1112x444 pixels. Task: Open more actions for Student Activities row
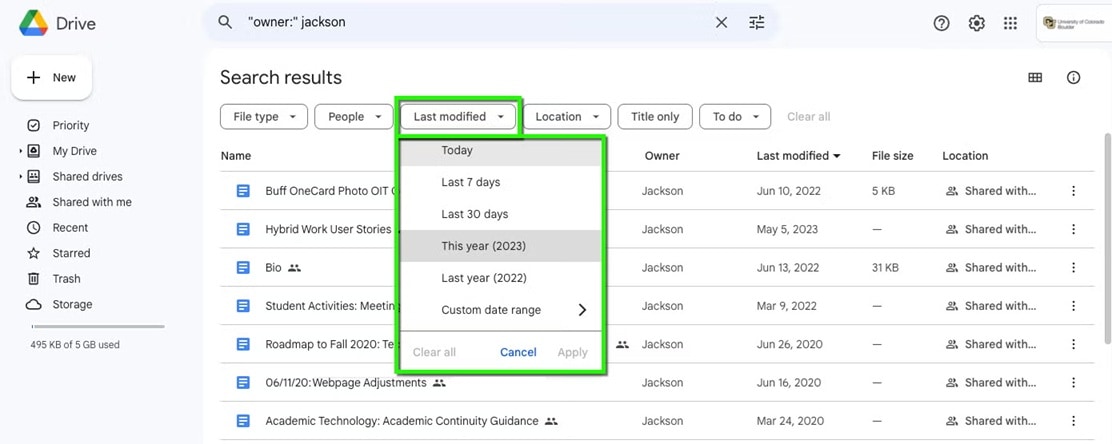[x=1074, y=306]
